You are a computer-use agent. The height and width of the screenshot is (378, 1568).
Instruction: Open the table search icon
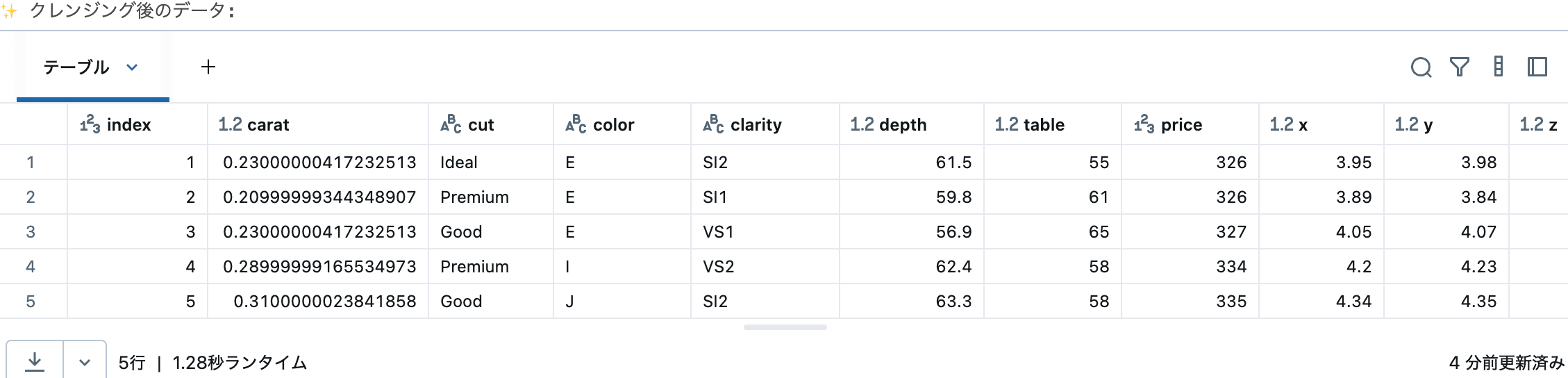(1421, 67)
